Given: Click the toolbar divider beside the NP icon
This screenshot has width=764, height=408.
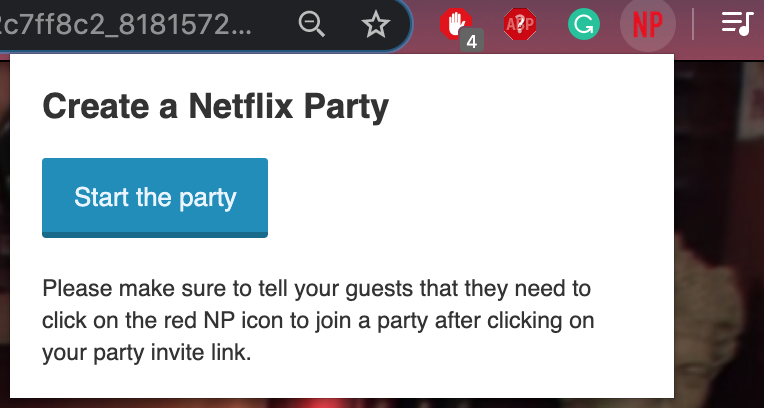Looking at the screenshot, I should [x=693, y=24].
